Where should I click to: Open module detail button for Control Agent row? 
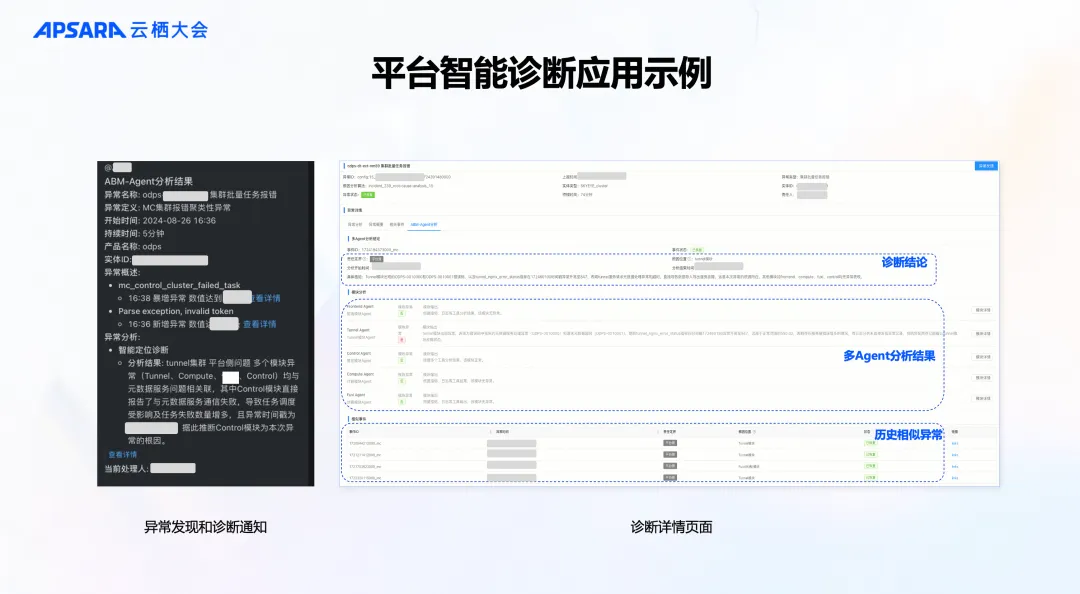tap(983, 357)
